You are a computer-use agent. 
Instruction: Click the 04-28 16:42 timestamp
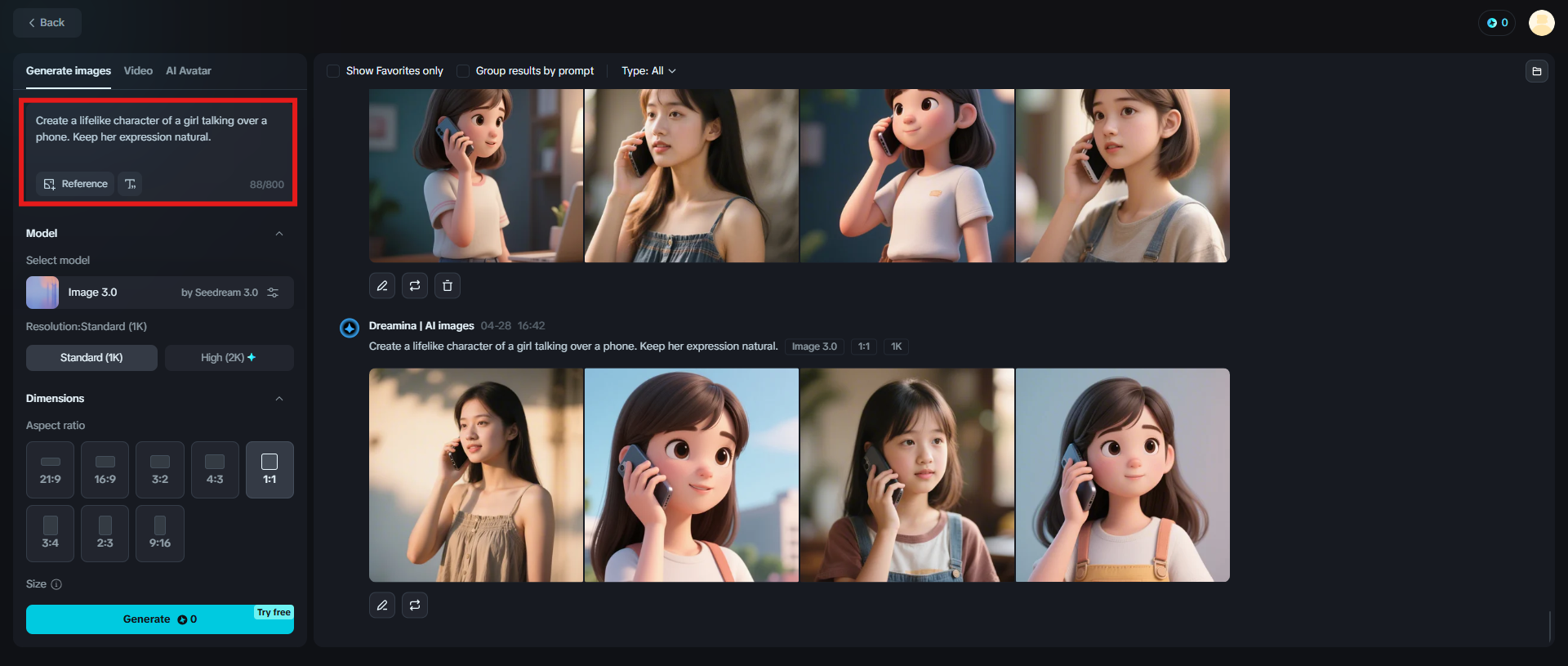point(513,326)
